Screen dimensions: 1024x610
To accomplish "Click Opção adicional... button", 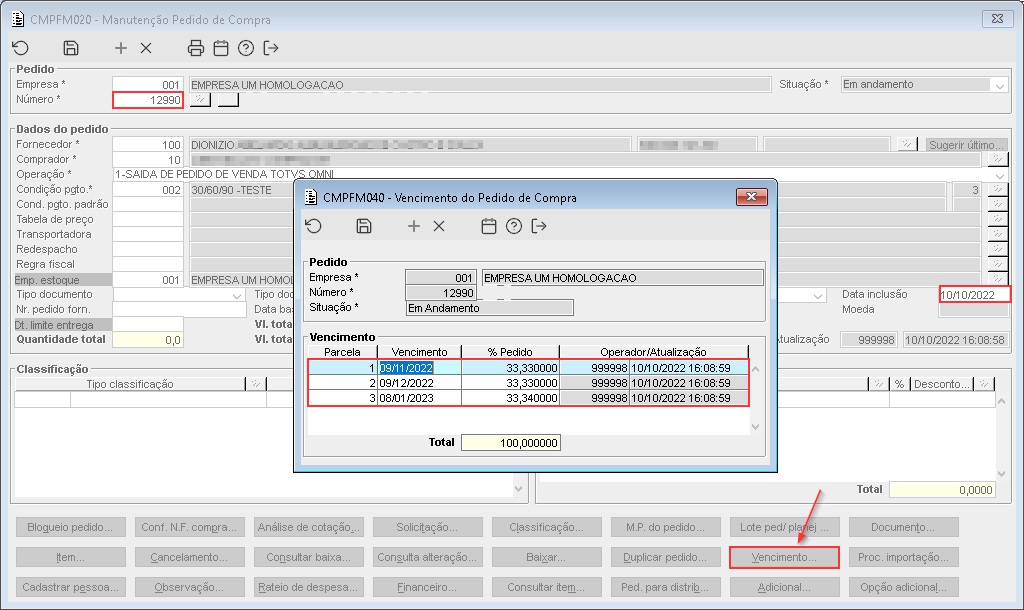I will (x=903, y=587).
